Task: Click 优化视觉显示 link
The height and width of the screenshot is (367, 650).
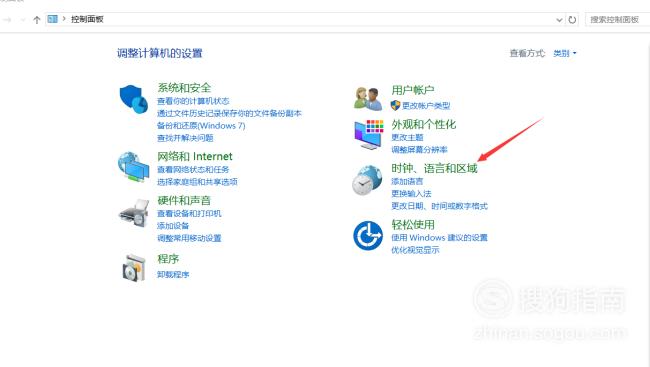Action: tap(415, 250)
